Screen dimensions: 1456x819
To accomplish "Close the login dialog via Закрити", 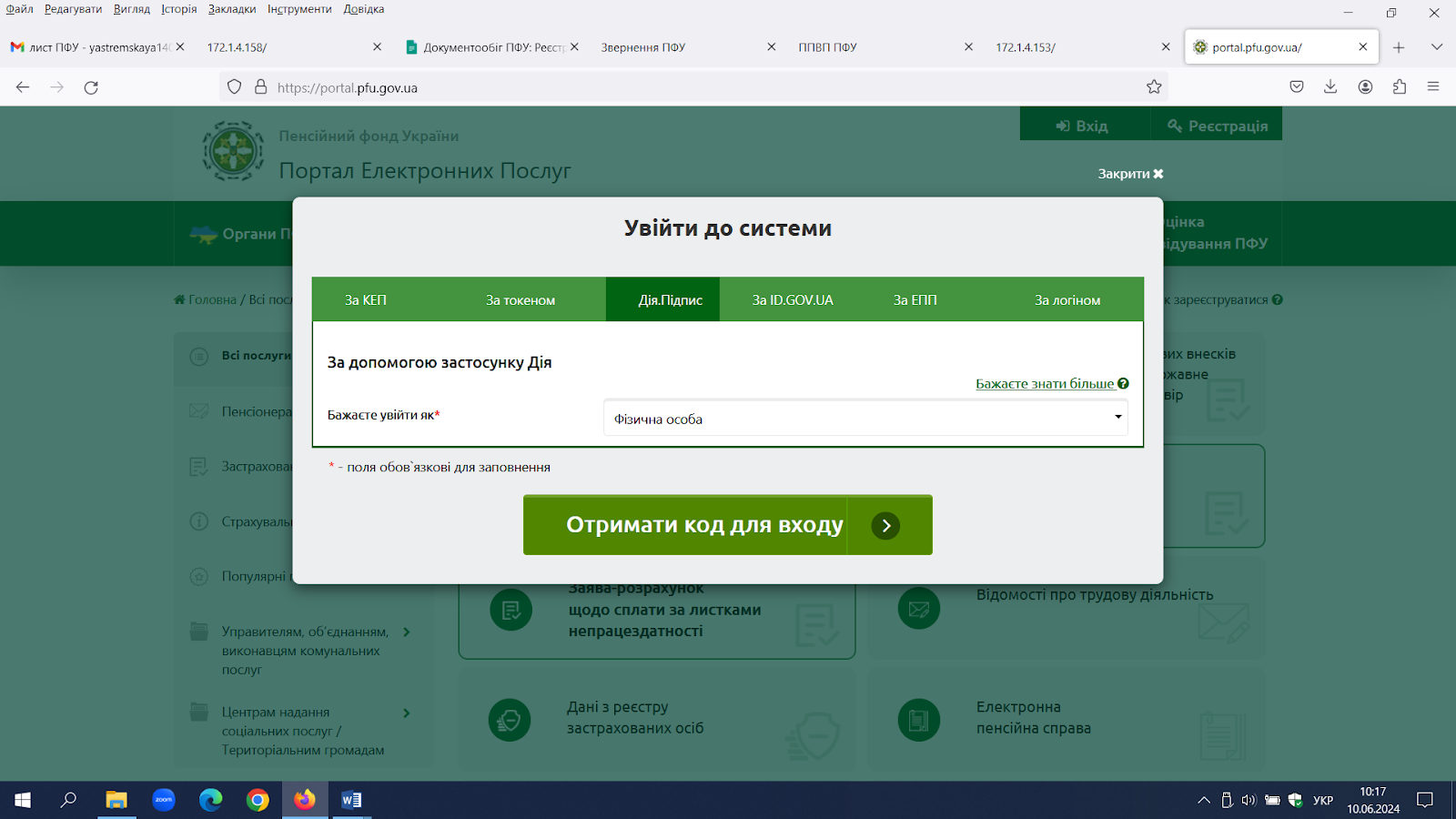I will pyautogui.click(x=1130, y=174).
